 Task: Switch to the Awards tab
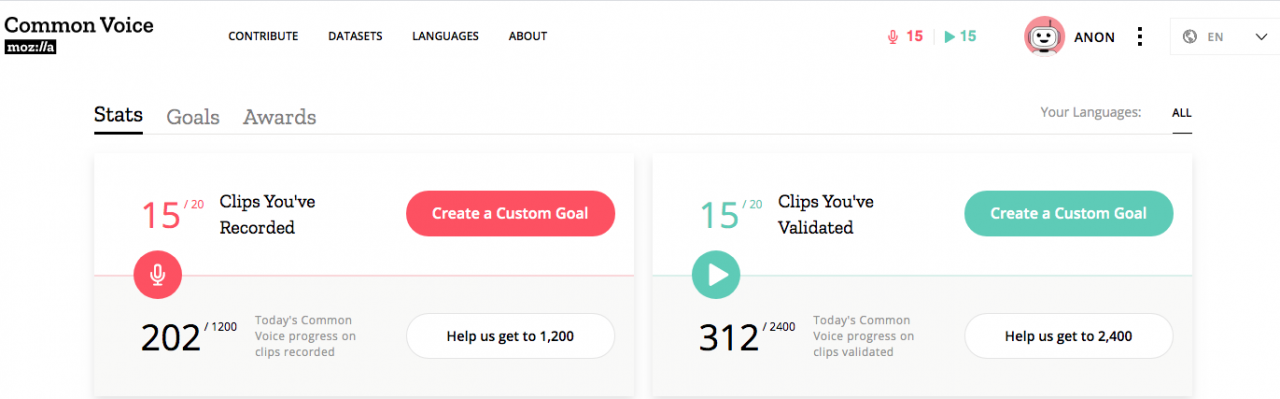279,117
